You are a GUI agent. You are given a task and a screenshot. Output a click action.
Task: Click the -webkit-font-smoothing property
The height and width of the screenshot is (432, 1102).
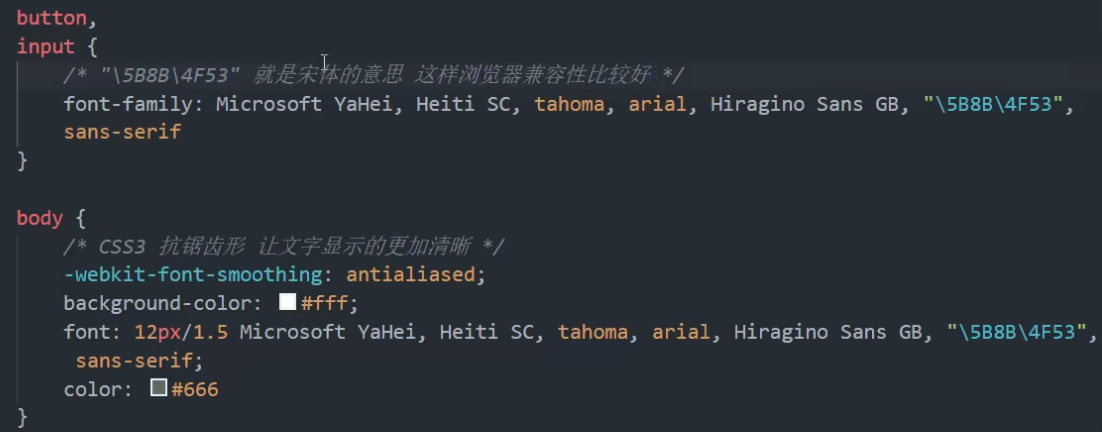coord(193,275)
